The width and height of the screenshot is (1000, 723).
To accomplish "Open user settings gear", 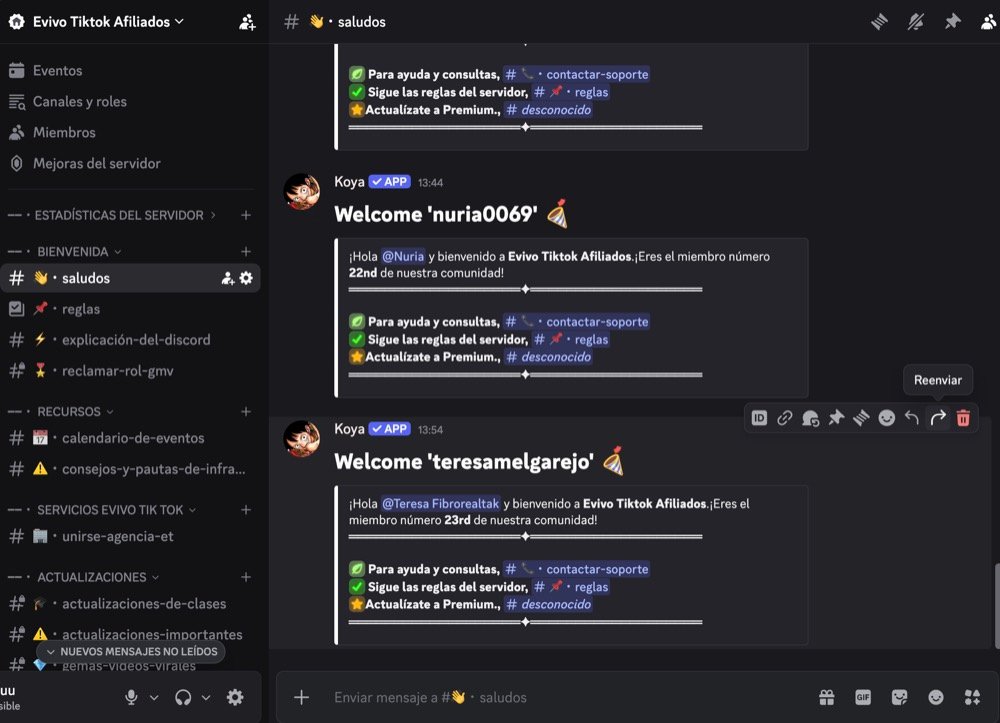I will pyautogui.click(x=235, y=697).
